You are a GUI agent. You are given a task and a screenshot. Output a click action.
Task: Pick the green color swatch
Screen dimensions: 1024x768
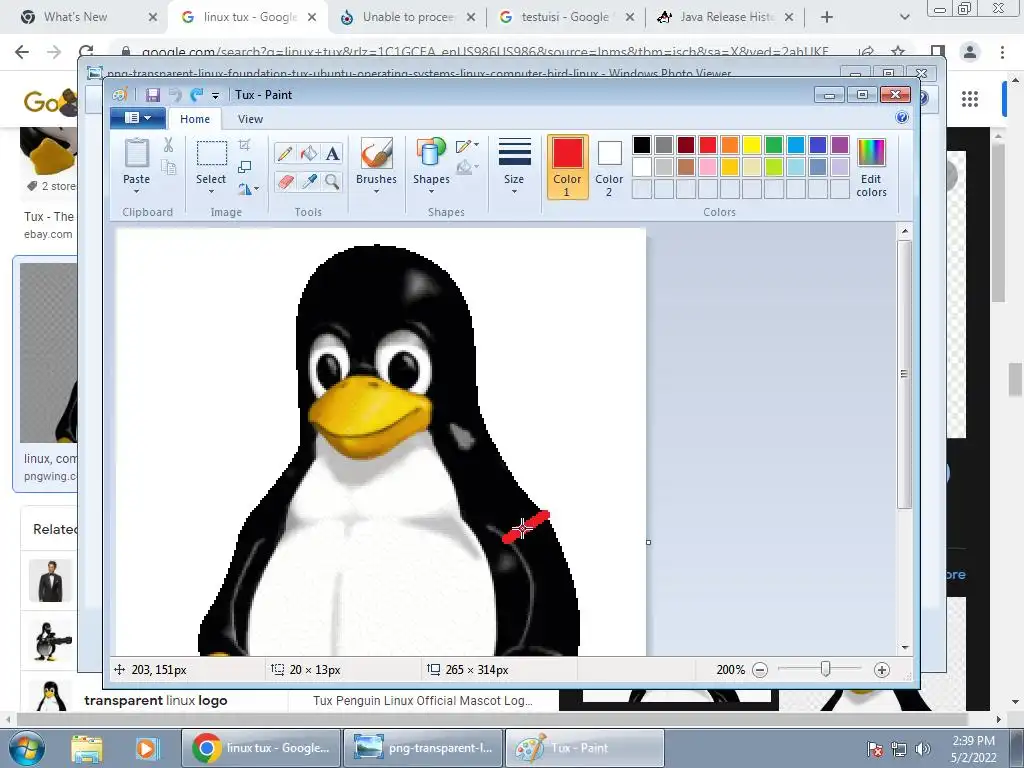point(774,144)
